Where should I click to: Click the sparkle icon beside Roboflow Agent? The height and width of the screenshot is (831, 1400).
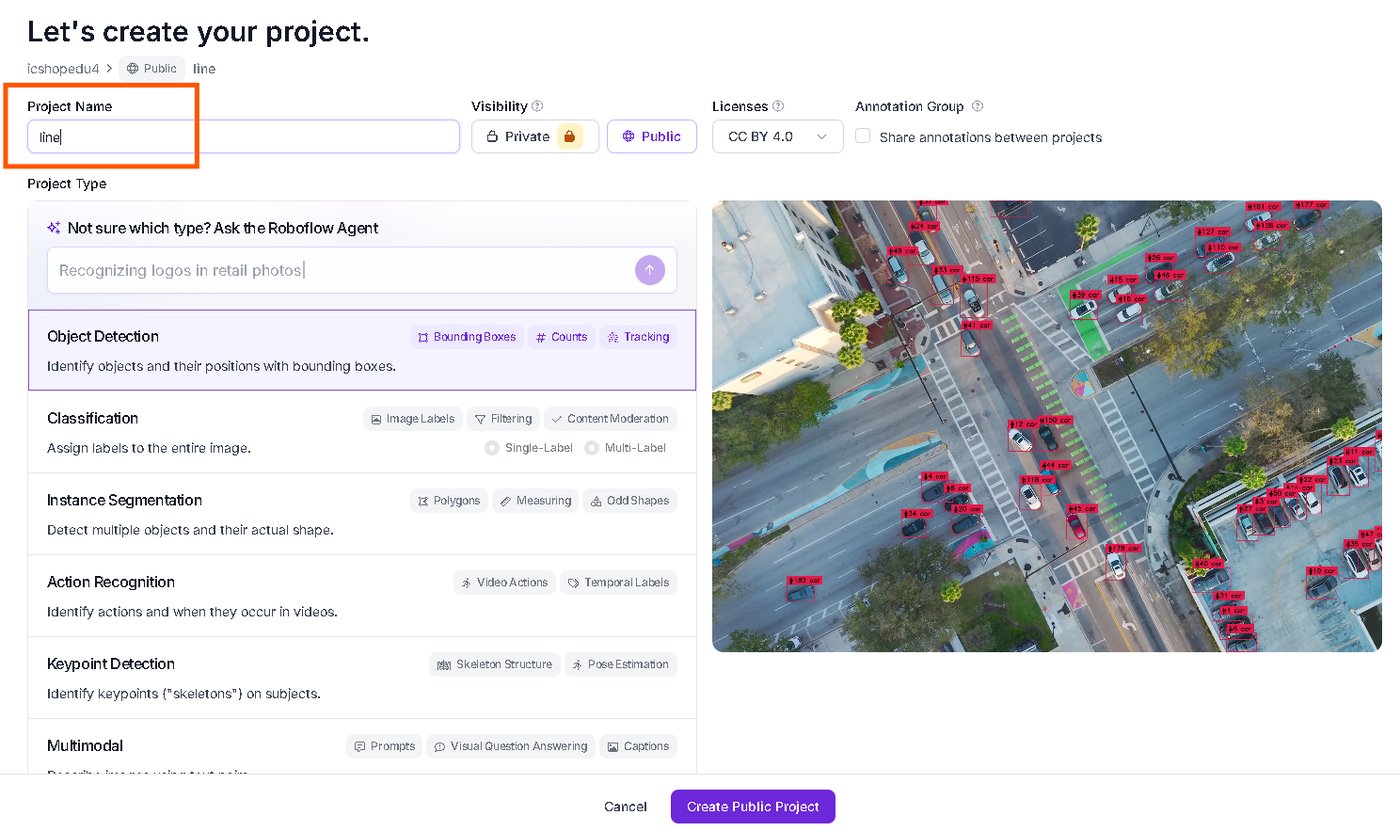point(54,228)
